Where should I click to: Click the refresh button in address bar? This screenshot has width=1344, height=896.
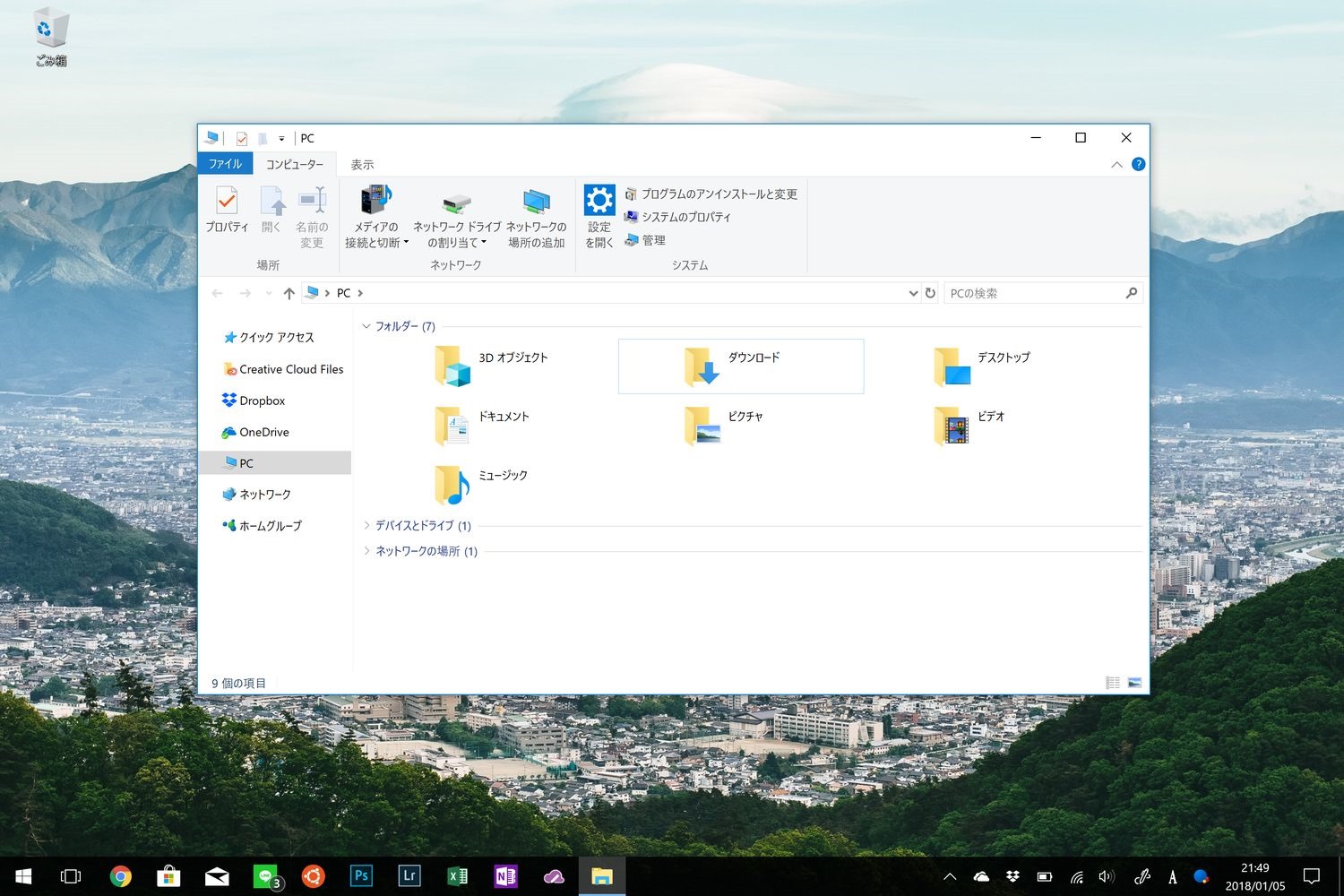point(930,293)
